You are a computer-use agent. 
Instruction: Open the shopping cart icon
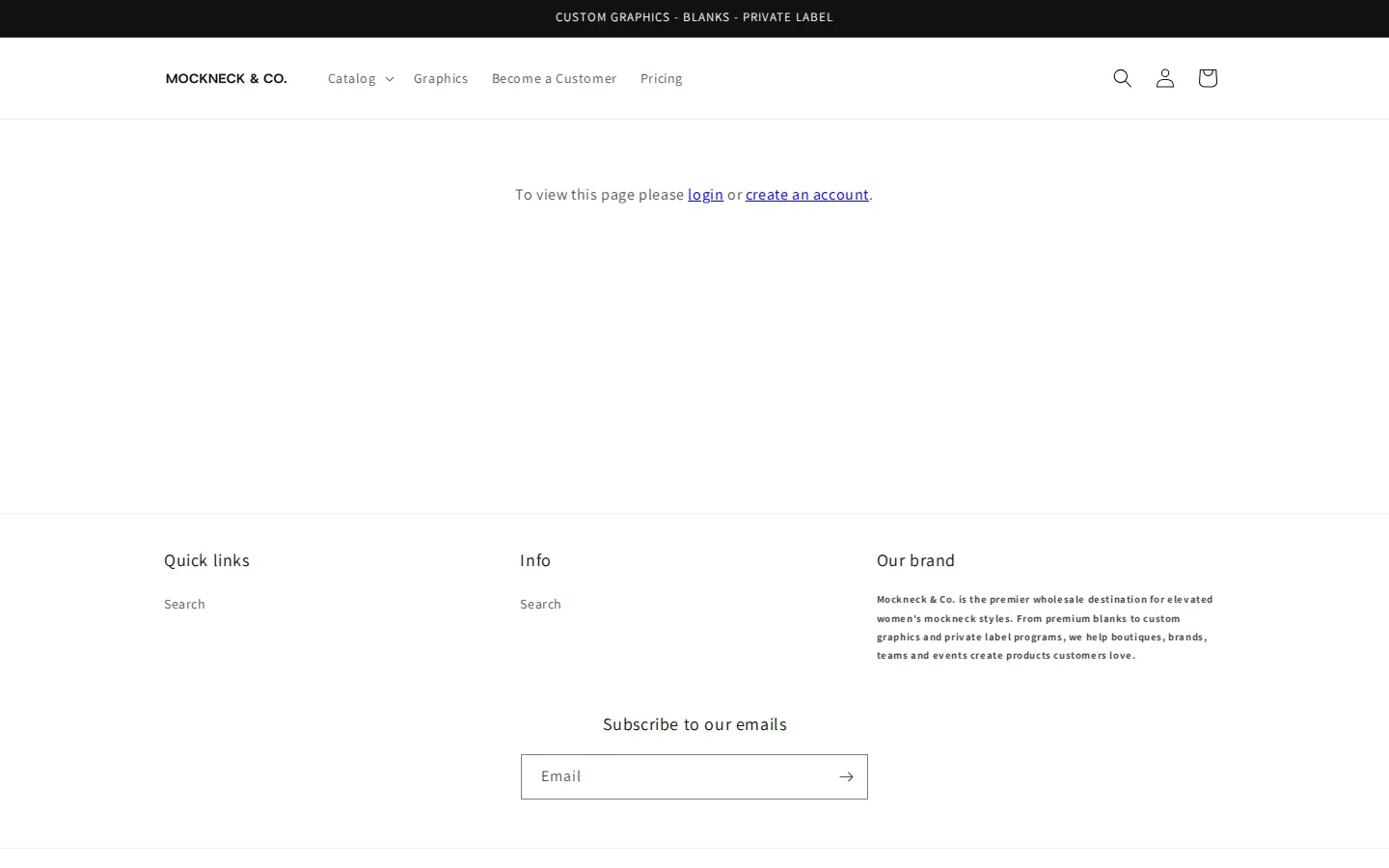[1207, 78]
